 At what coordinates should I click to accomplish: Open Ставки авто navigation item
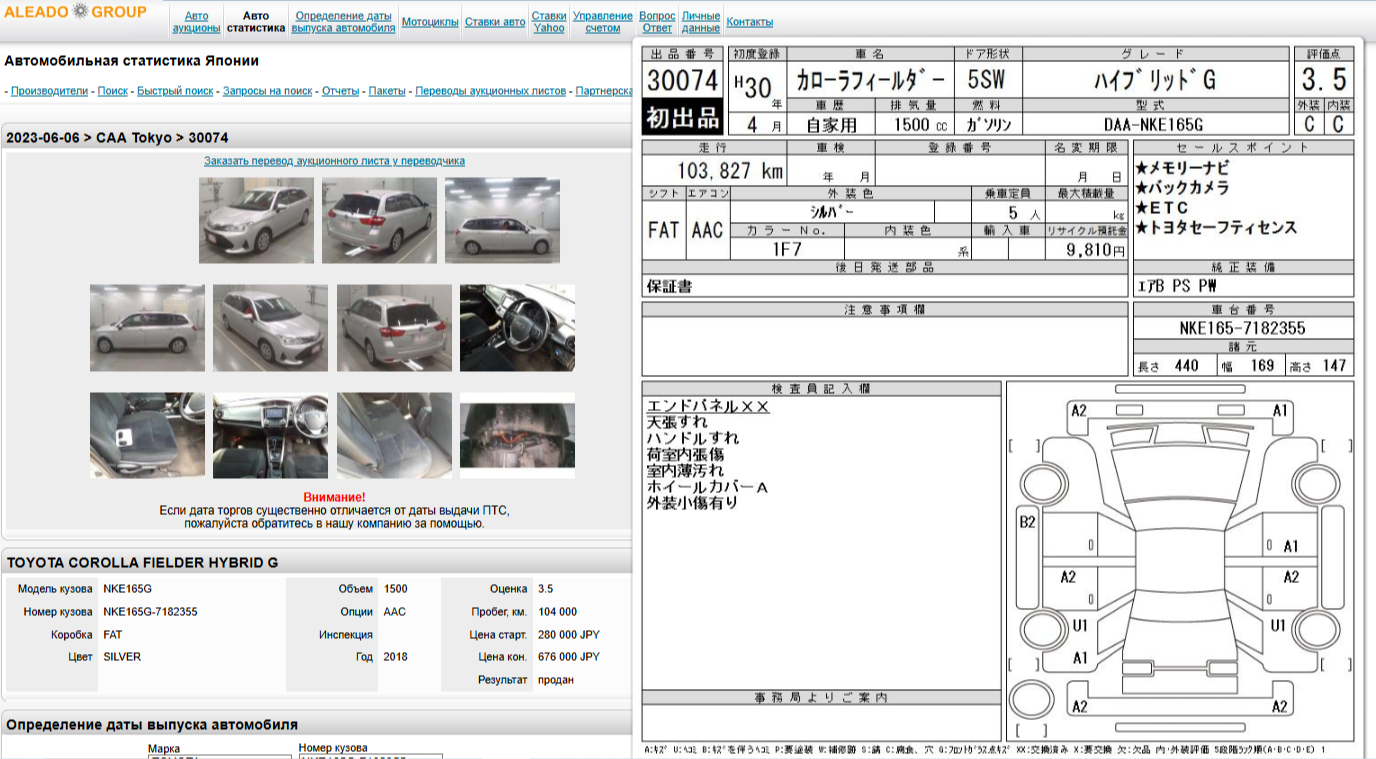(x=495, y=22)
